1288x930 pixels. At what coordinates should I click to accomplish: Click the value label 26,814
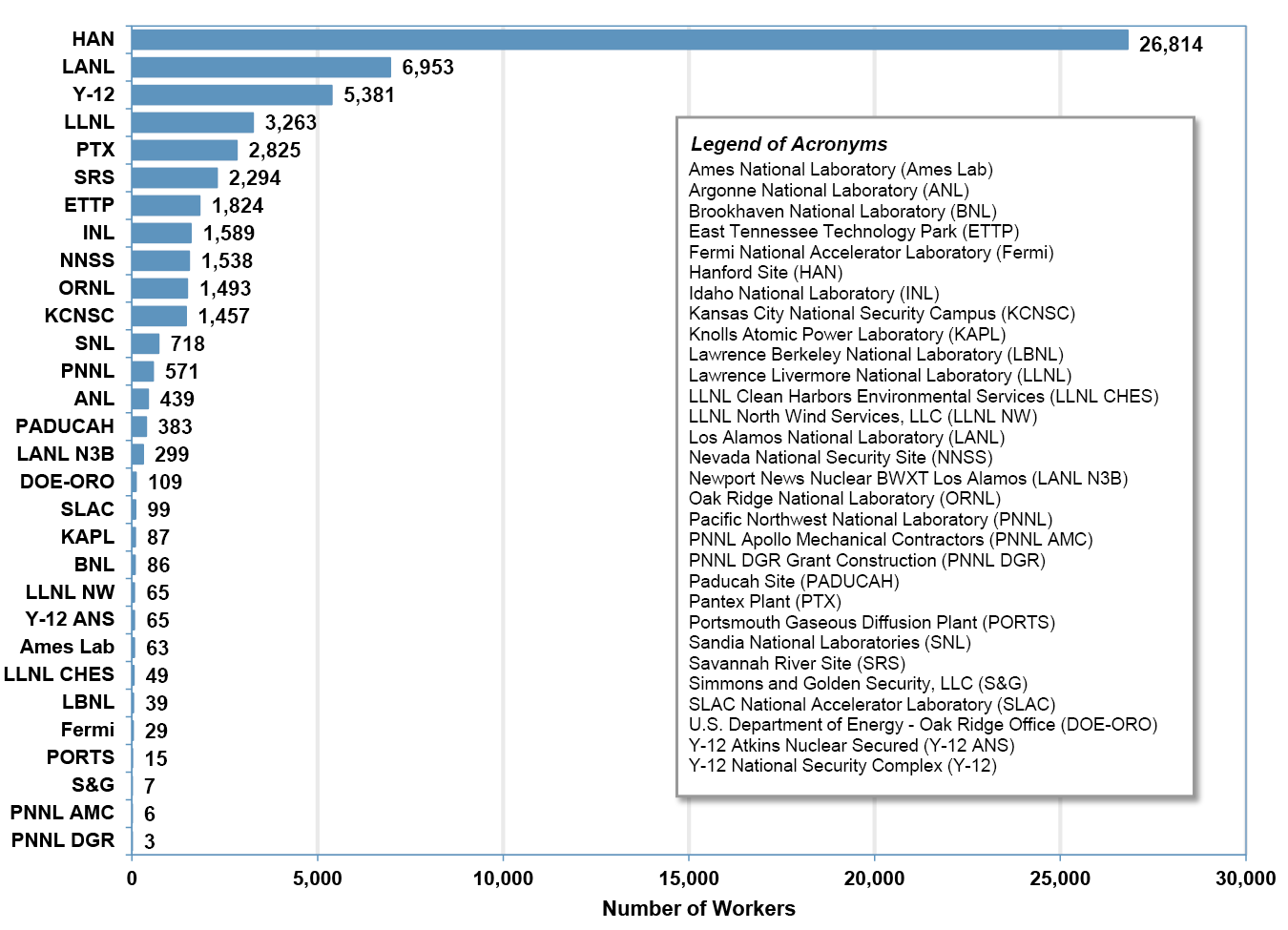tap(1171, 44)
